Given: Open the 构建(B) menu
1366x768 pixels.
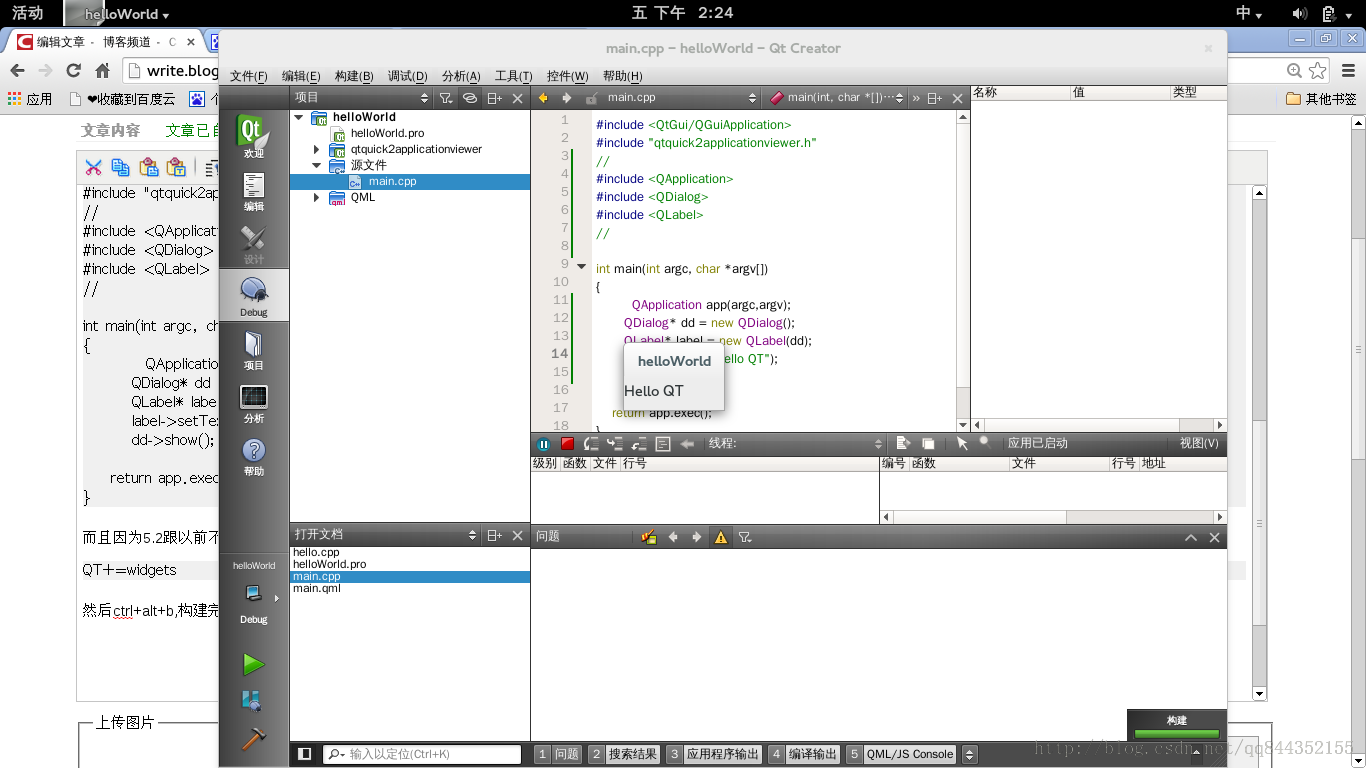Looking at the screenshot, I should [x=354, y=76].
